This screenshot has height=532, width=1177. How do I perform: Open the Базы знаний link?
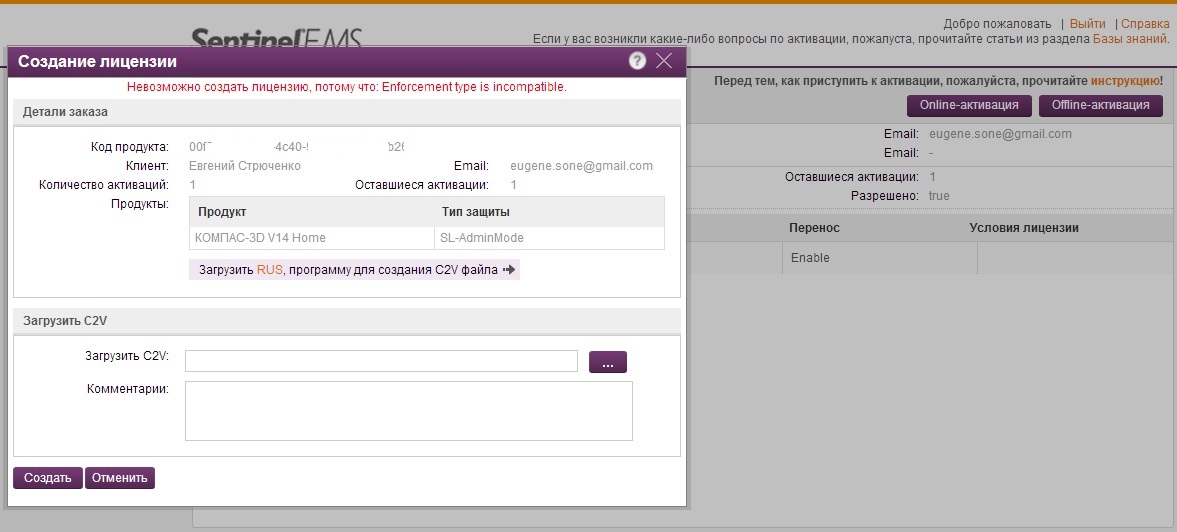[1130, 39]
